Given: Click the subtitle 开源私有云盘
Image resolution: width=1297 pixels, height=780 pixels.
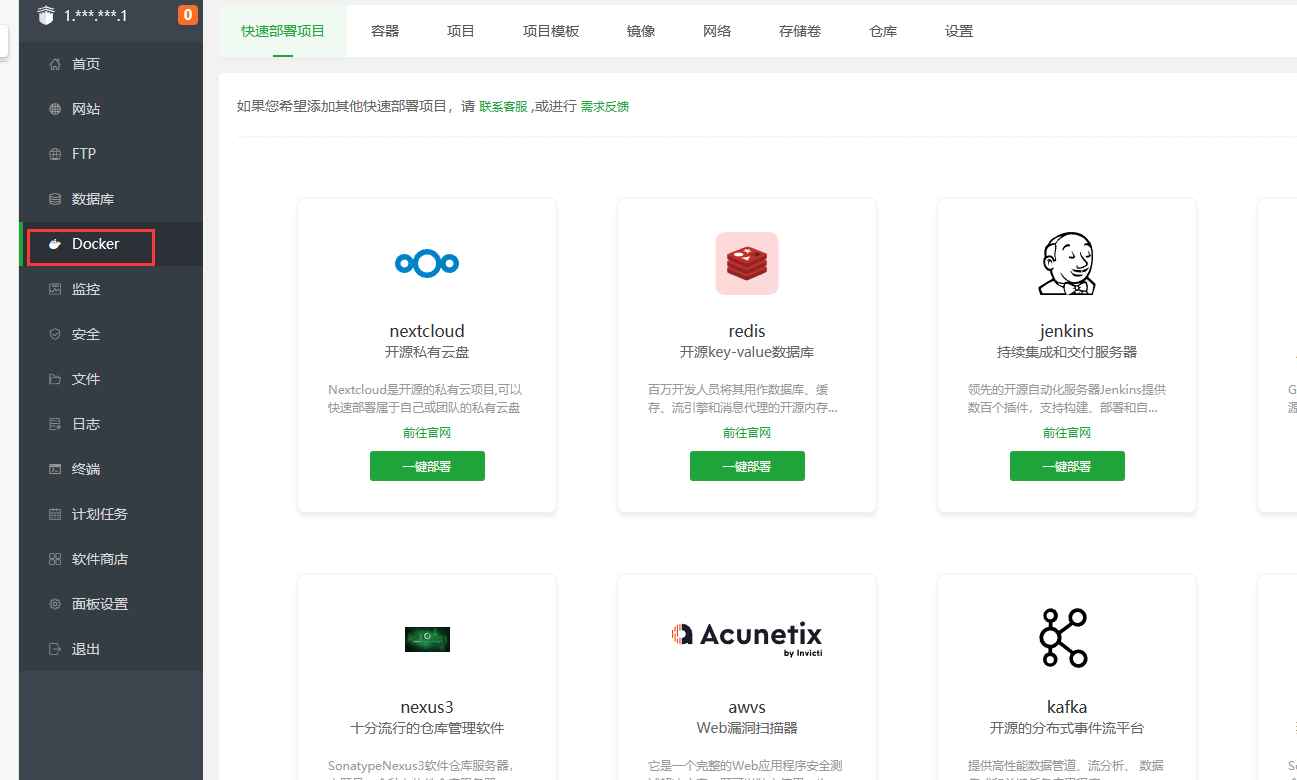Looking at the screenshot, I should click(427, 352).
